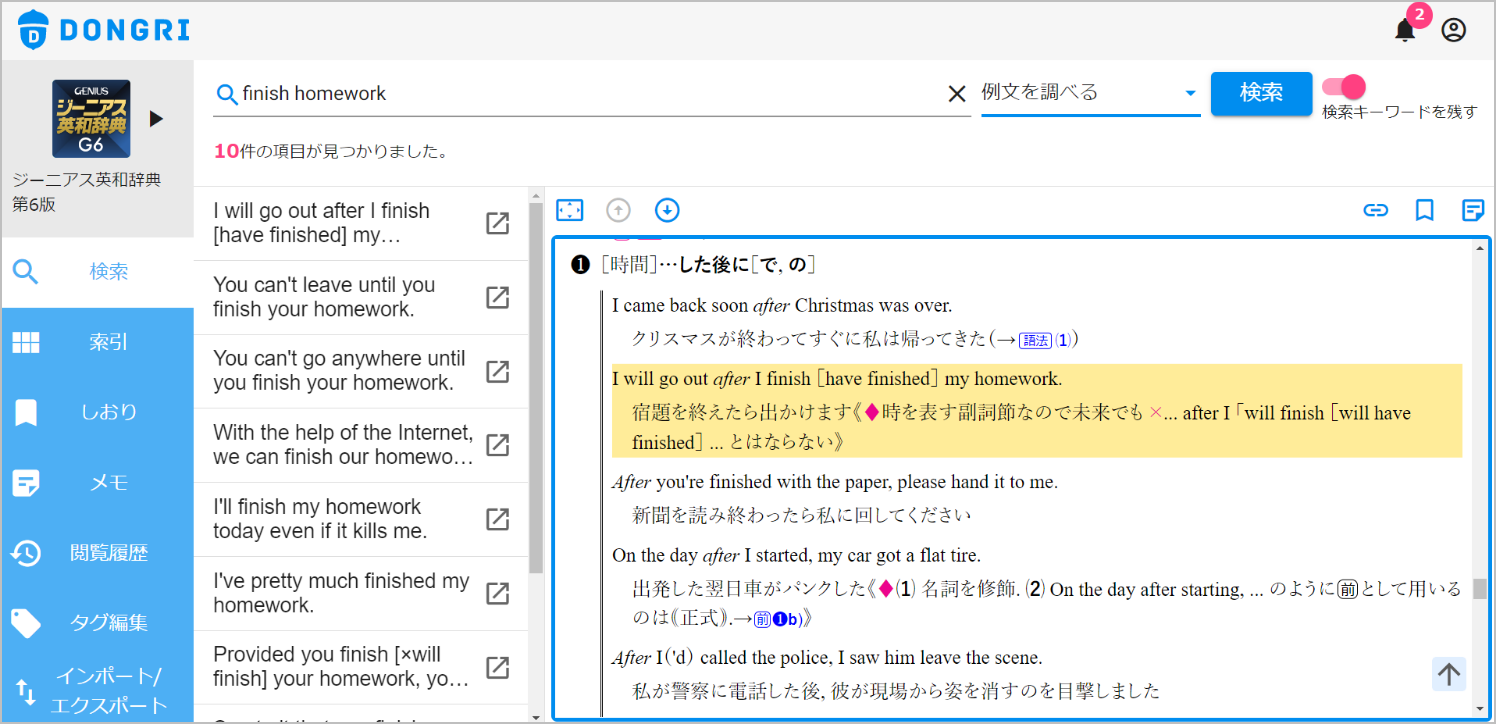Screen dimensions: 1496x724
Task: Click the bookmark icon above entry
Action: coord(1424,210)
